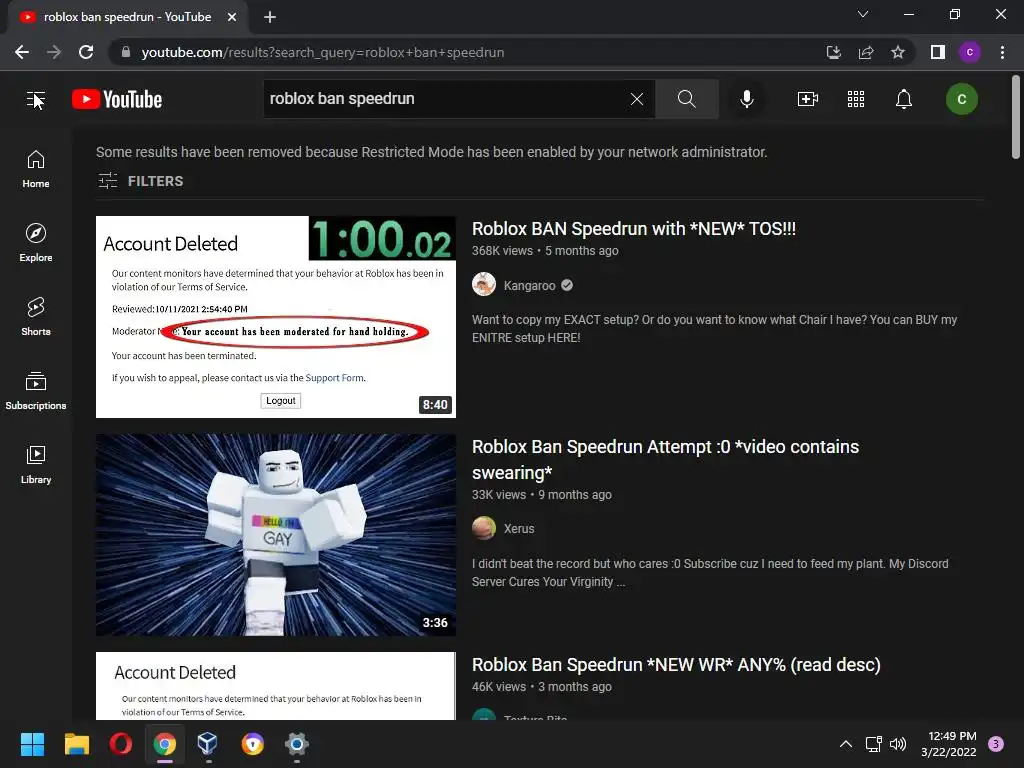
Task: Open the Settings gear taskbar icon
Action: pos(296,744)
